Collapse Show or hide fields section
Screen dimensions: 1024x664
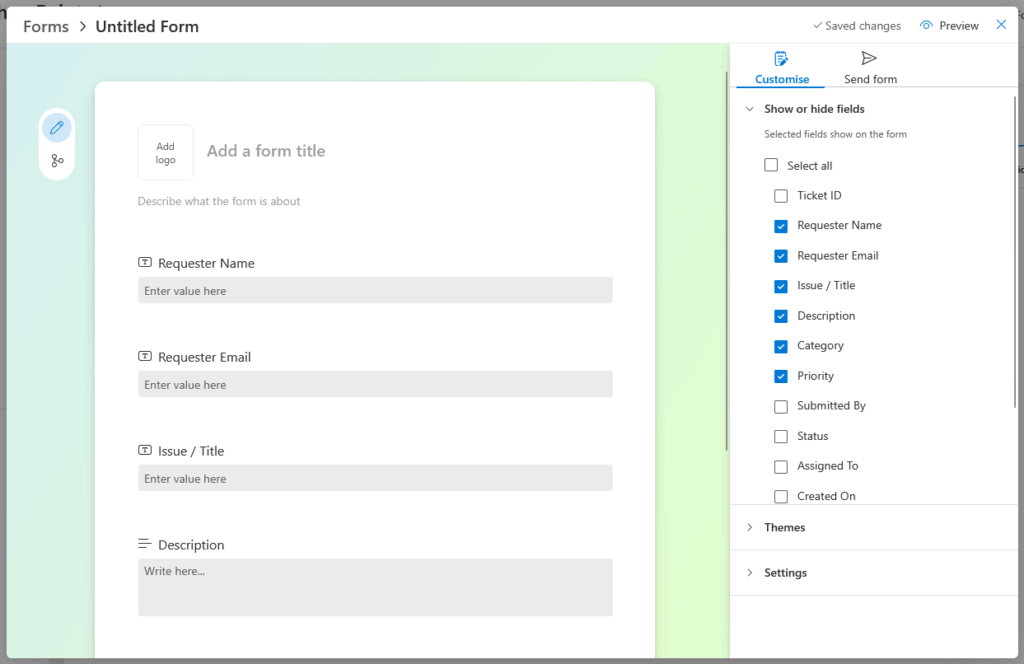coord(750,109)
